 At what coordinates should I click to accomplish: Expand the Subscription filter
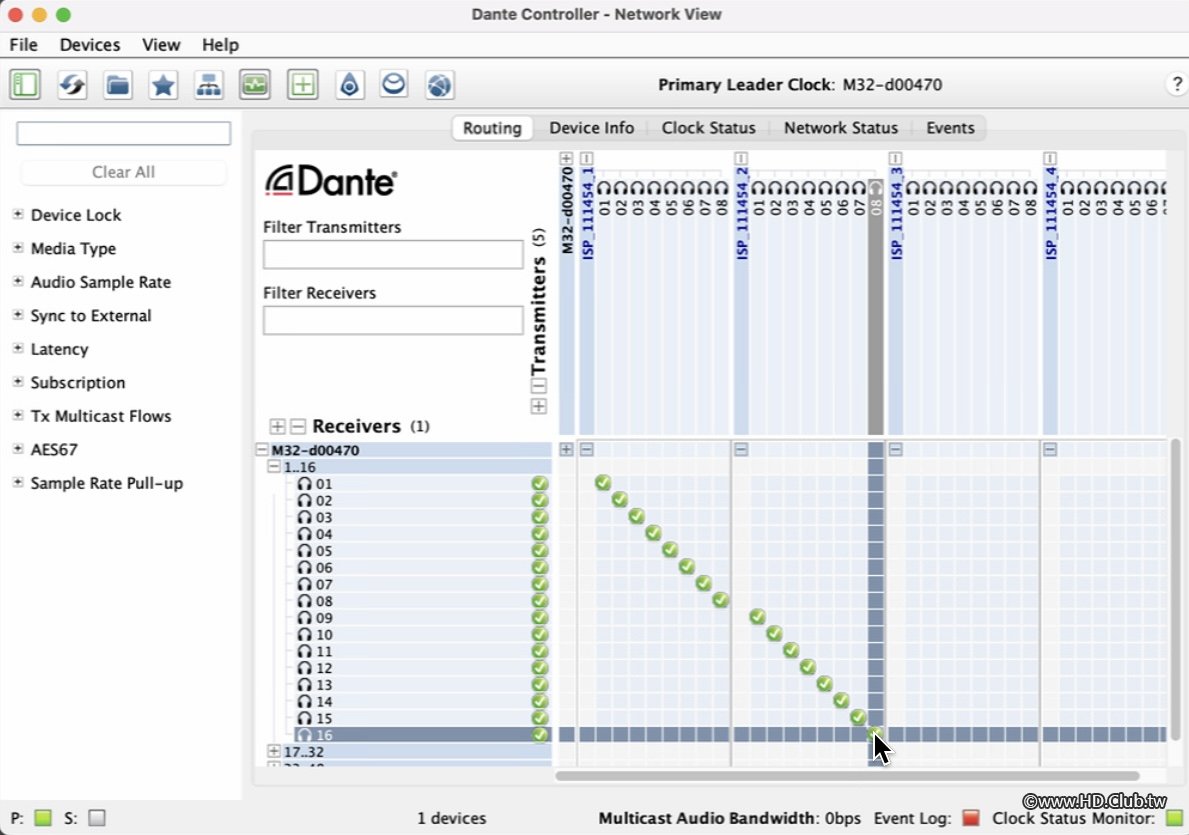point(17,382)
